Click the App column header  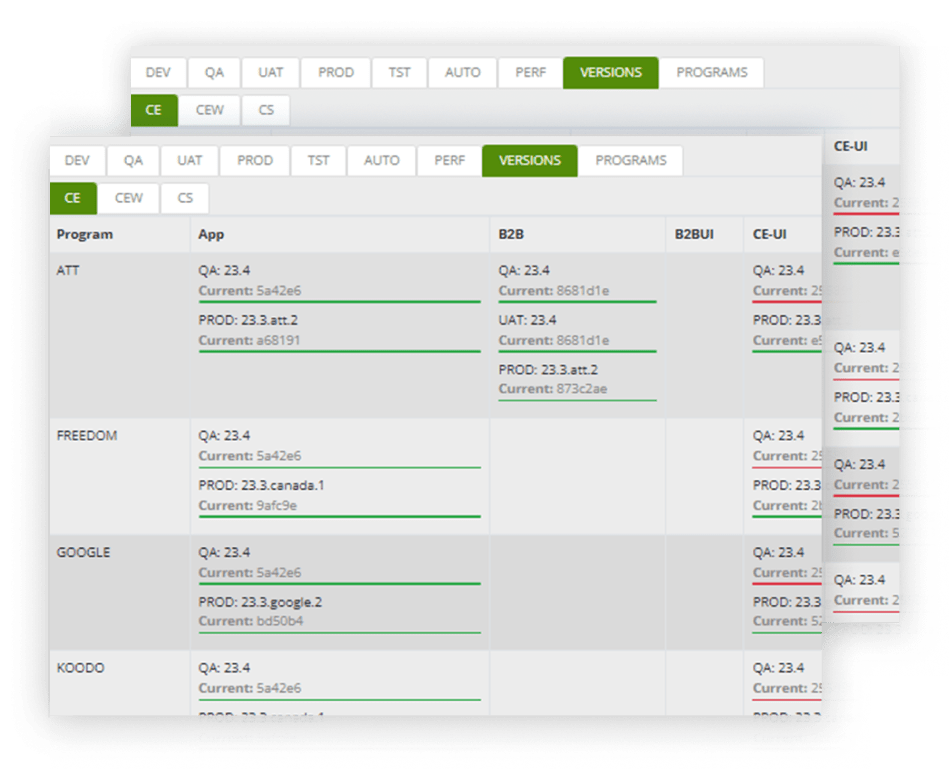pyautogui.click(x=211, y=234)
